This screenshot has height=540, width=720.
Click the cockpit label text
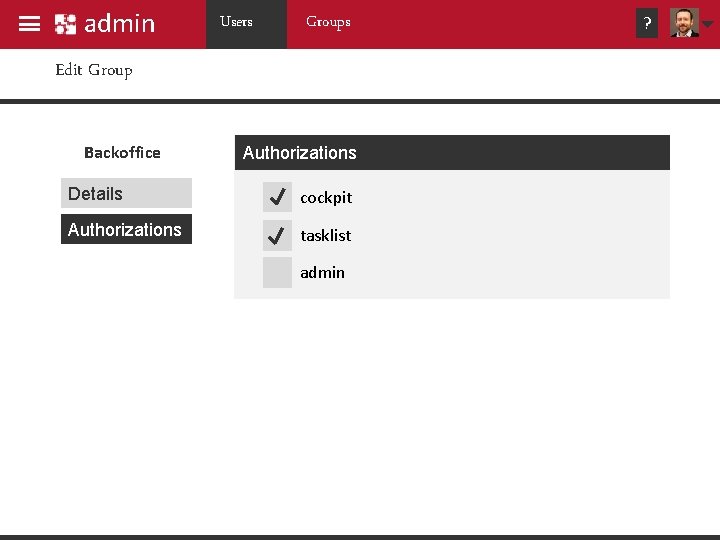coord(326,198)
